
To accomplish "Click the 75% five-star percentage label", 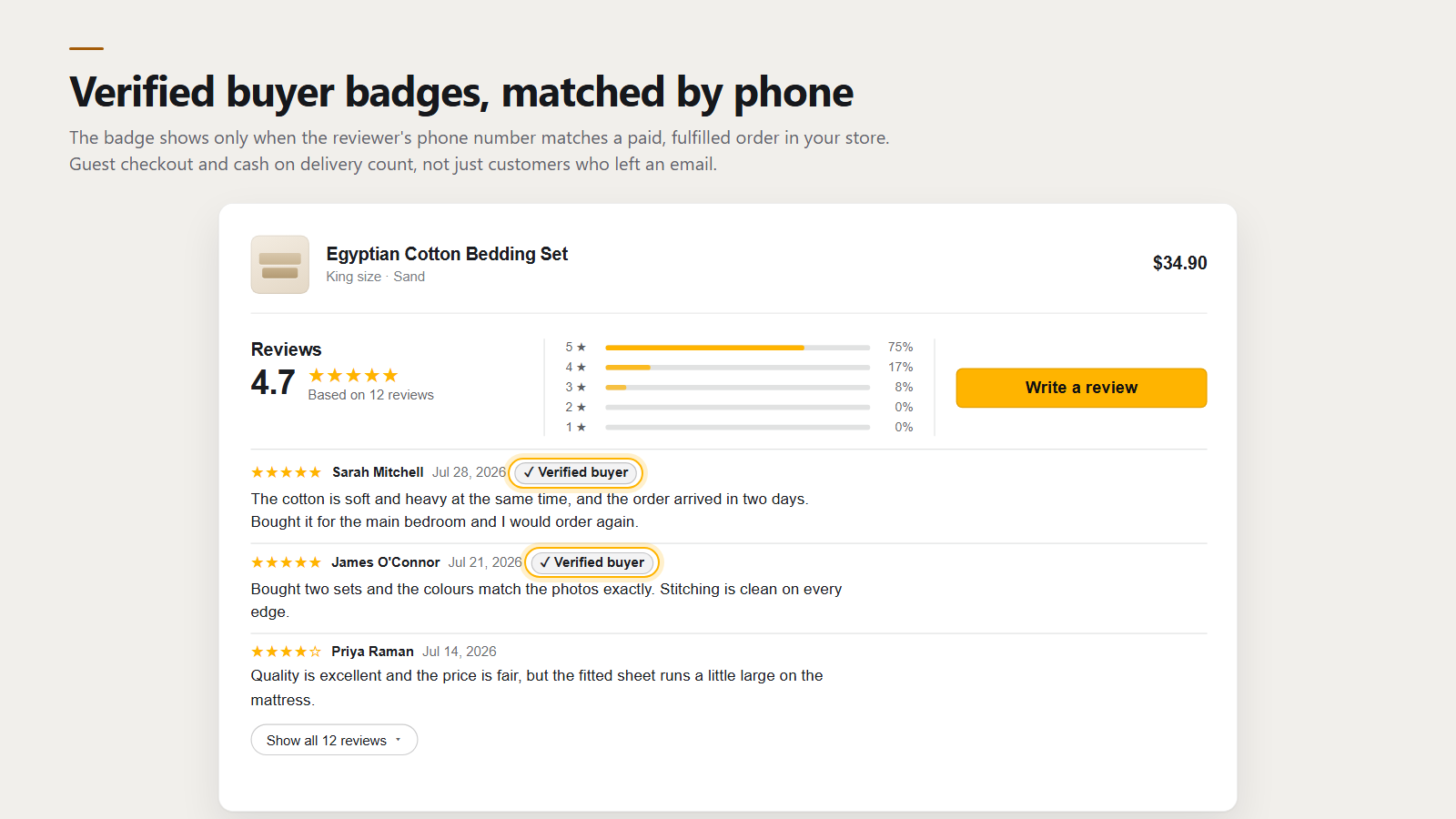I will 901,348.
